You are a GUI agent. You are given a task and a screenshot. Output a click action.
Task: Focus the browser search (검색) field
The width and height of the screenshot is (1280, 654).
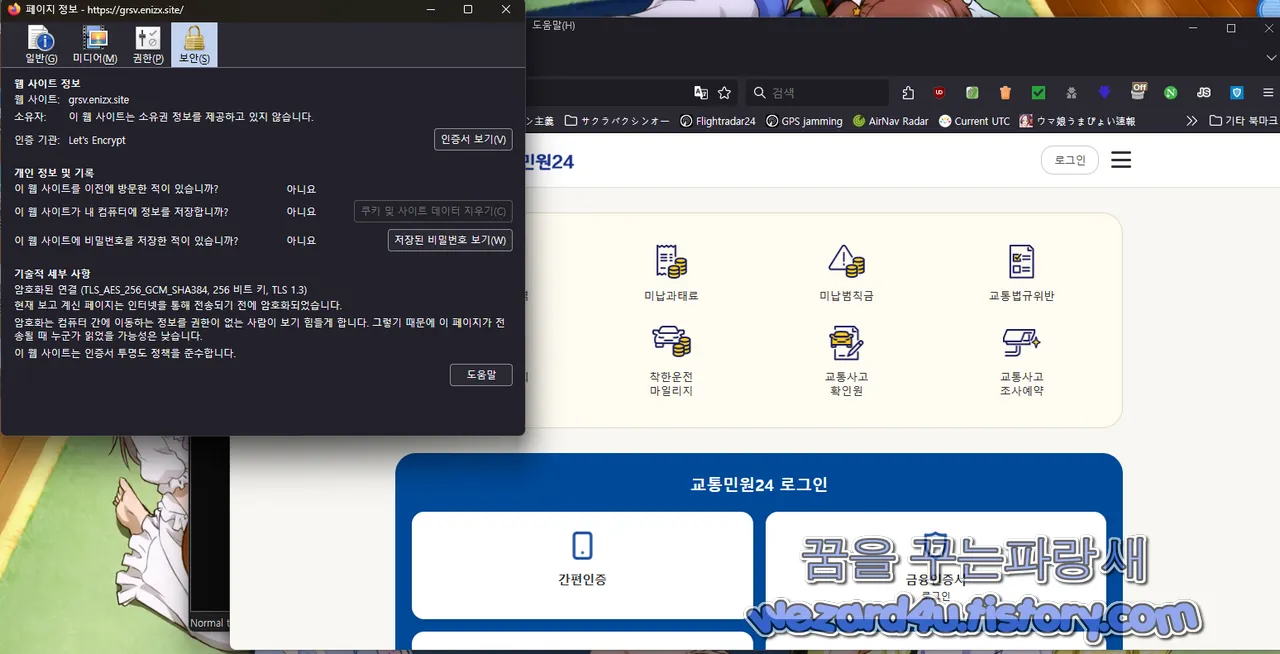817,93
